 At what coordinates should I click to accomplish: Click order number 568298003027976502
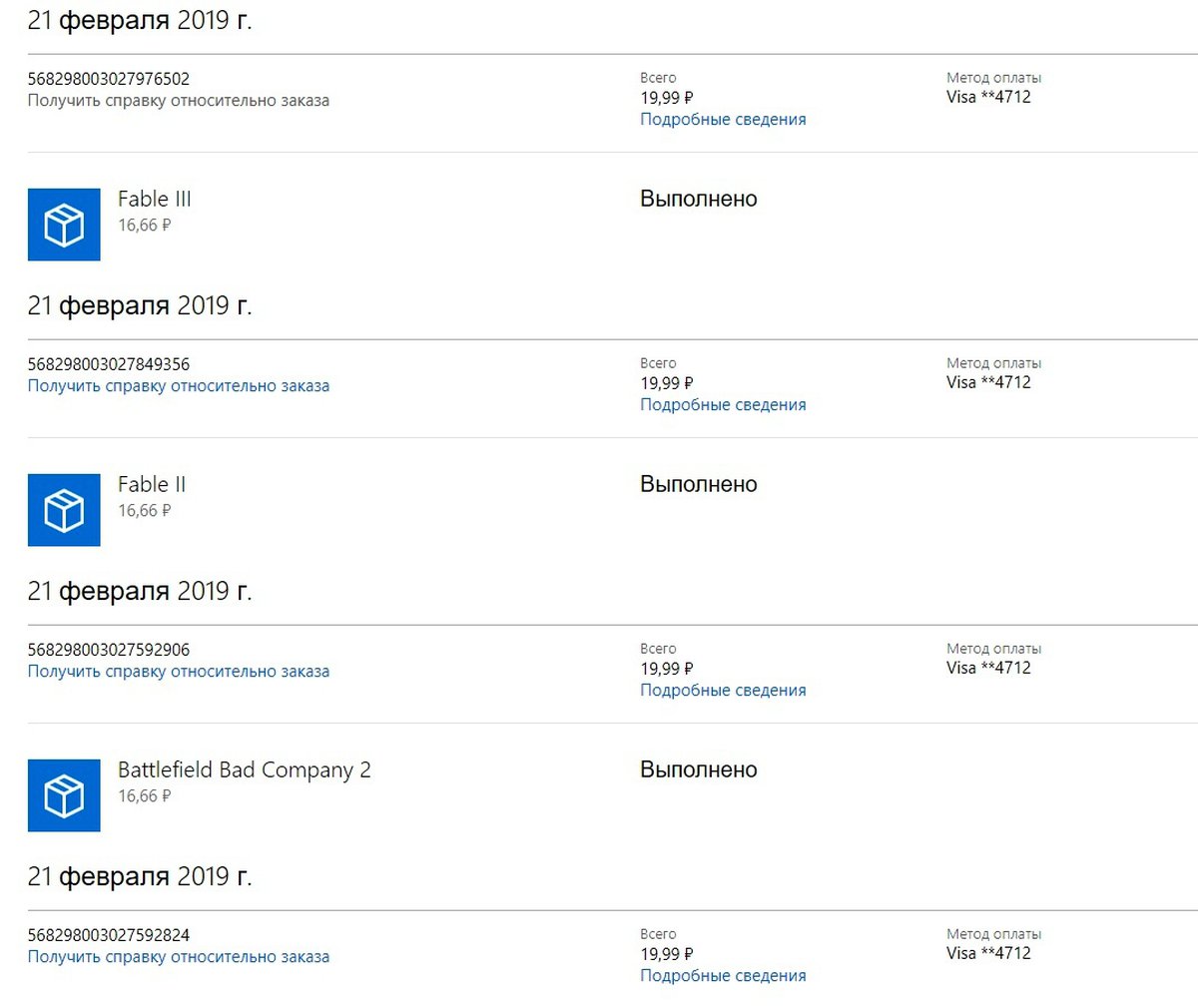(x=109, y=79)
